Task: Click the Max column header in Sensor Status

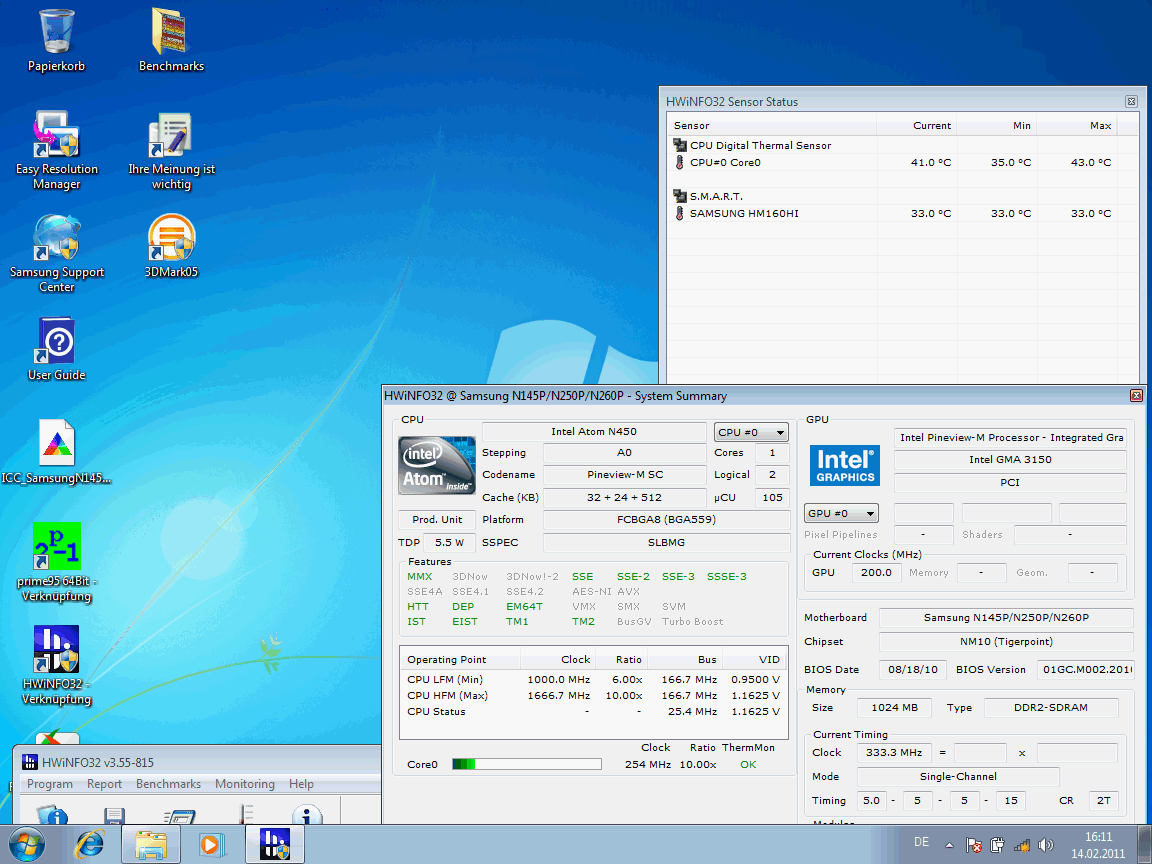Action: pyautogui.click(x=1076, y=126)
